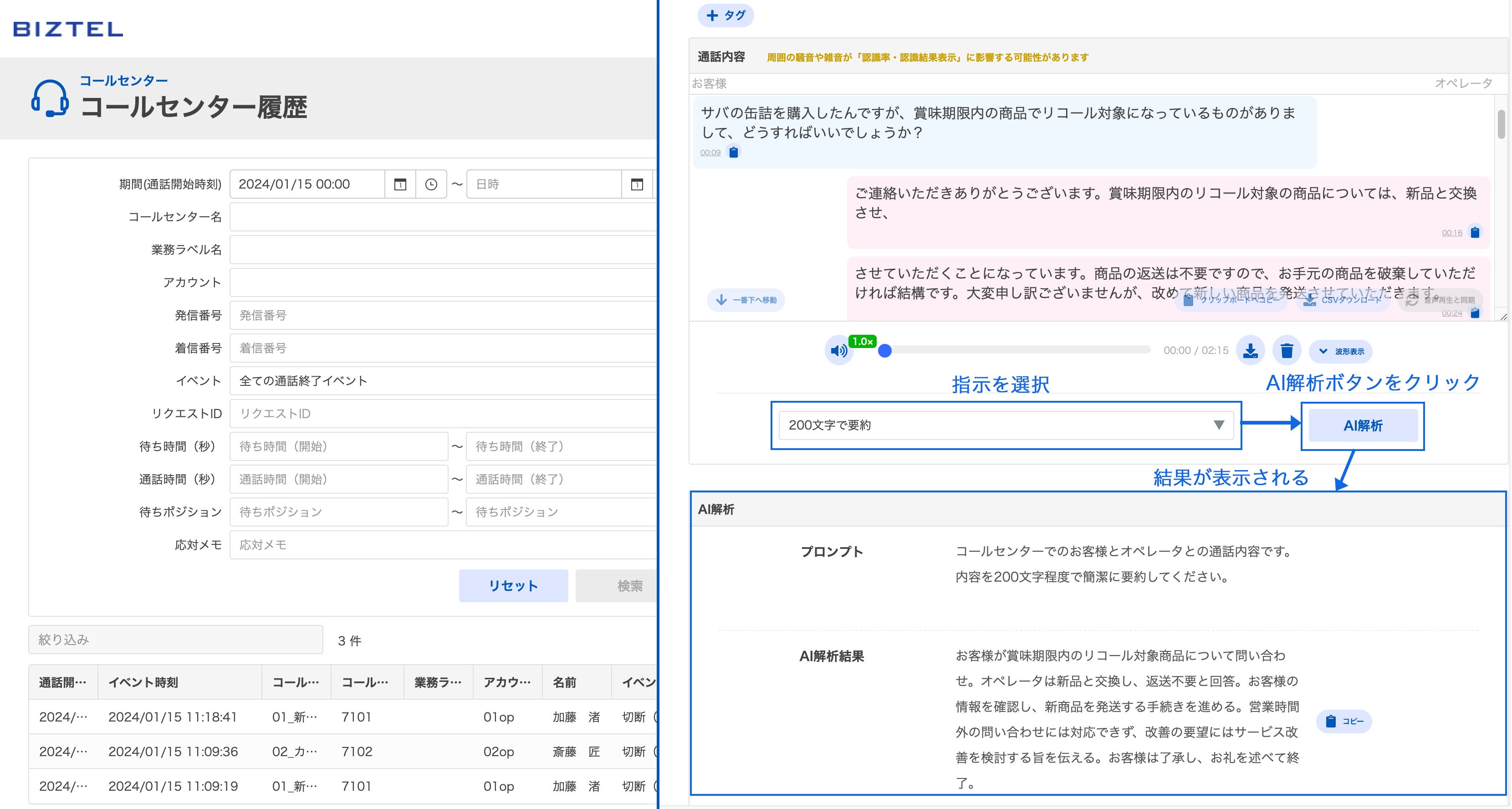Open start date calendar picker icon
This screenshot has width=1512, height=809.
pyautogui.click(x=400, y=184)
